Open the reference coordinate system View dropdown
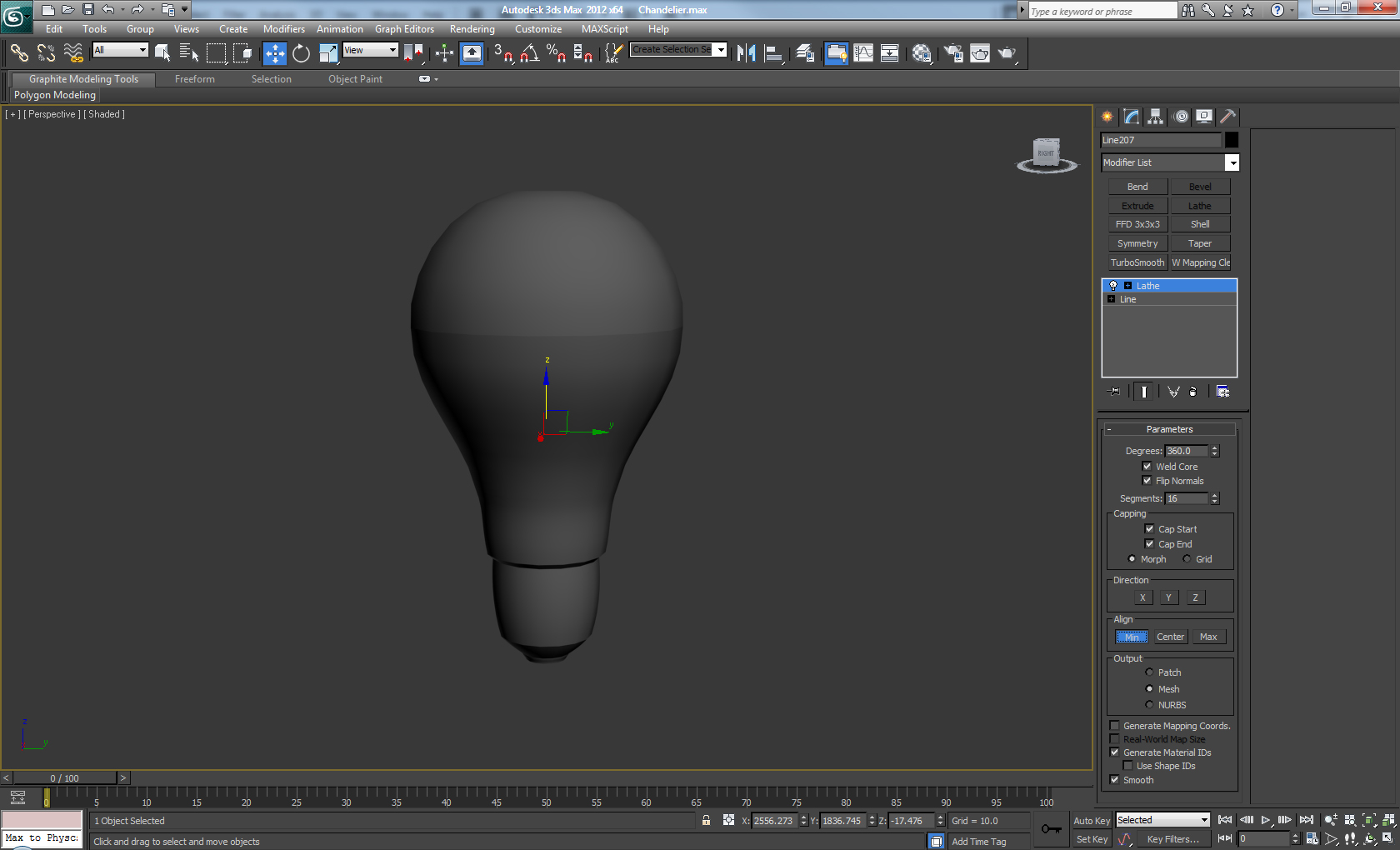 point(371,51)
